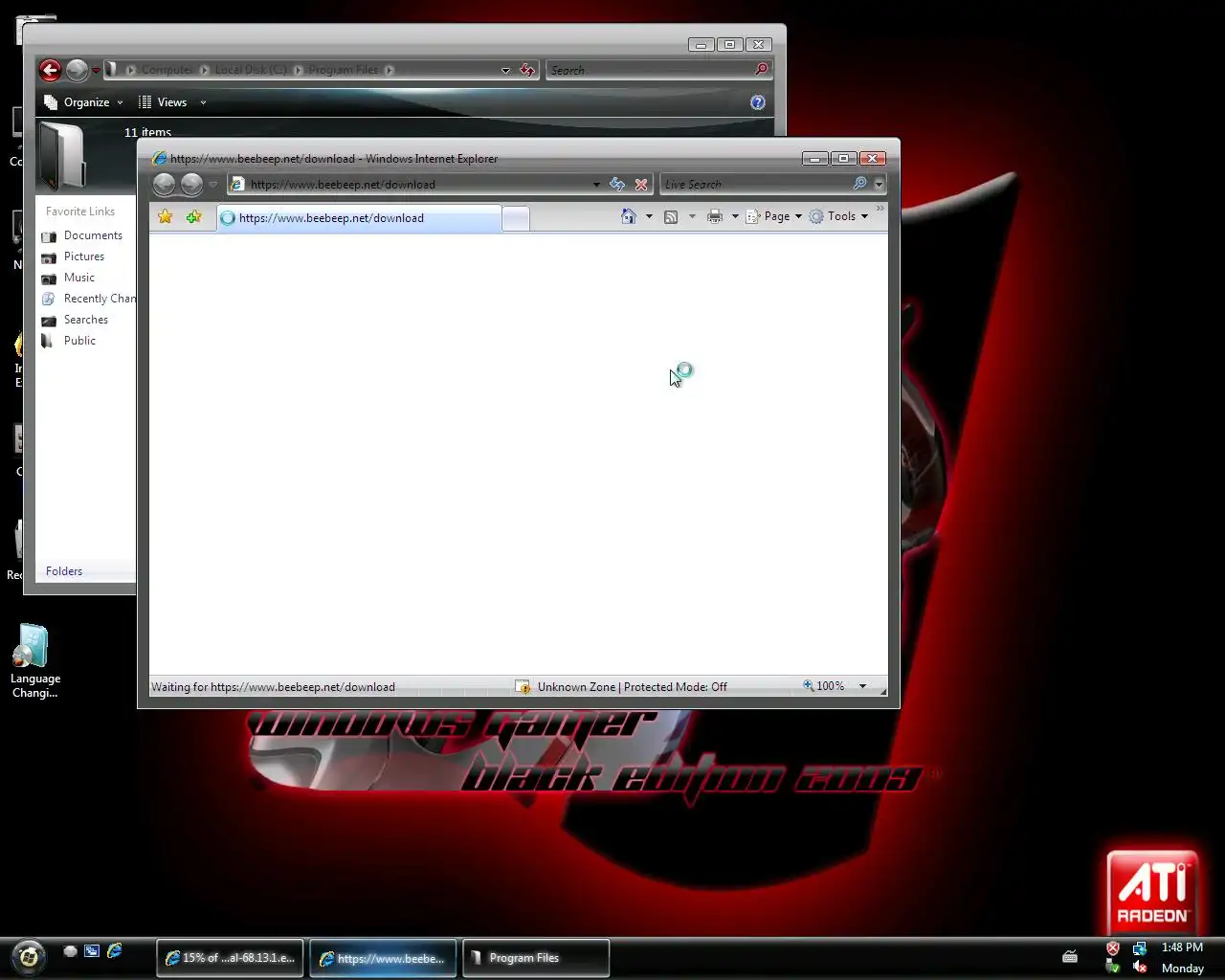The height and width of the screenshot is (980, 1225).
Task: Click Explorer refresh icon beside address bar
Action: tap(527, 70)
